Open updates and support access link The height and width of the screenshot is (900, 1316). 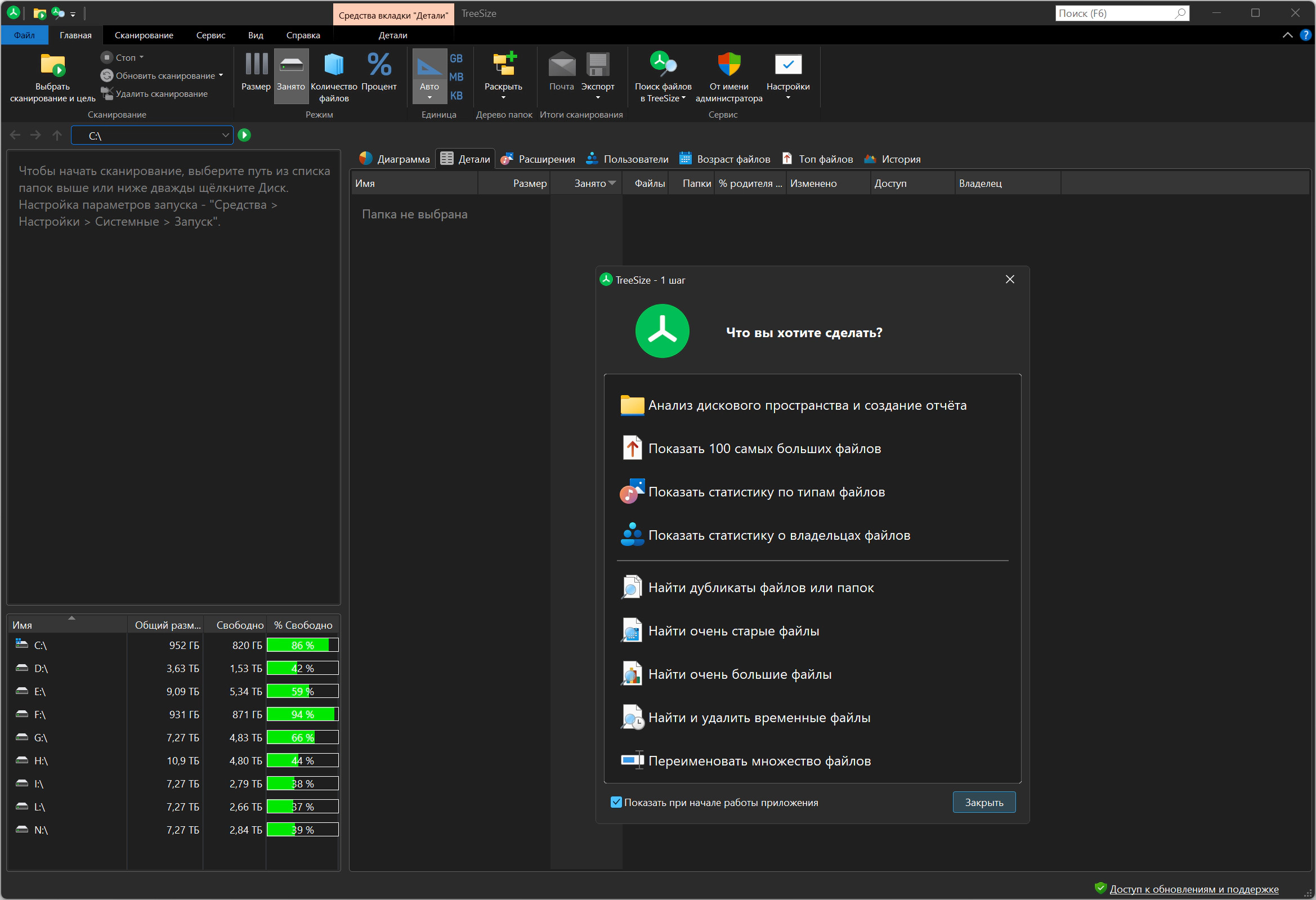(x=1194, y=889)
